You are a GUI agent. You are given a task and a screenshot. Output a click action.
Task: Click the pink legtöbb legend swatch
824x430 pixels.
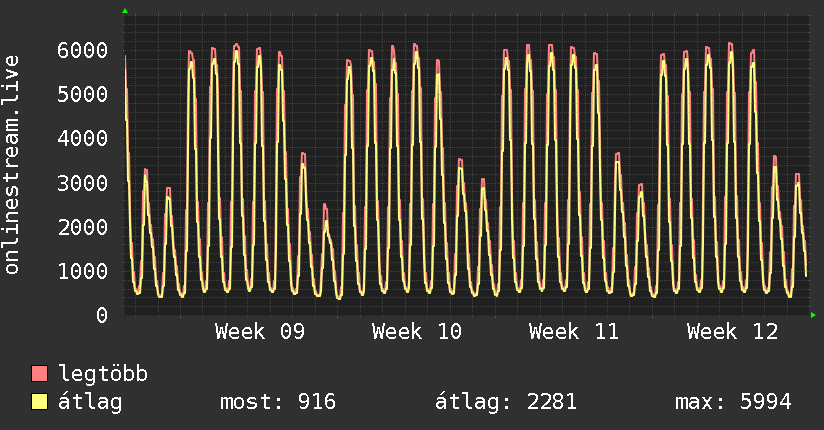tap(39, 373)
